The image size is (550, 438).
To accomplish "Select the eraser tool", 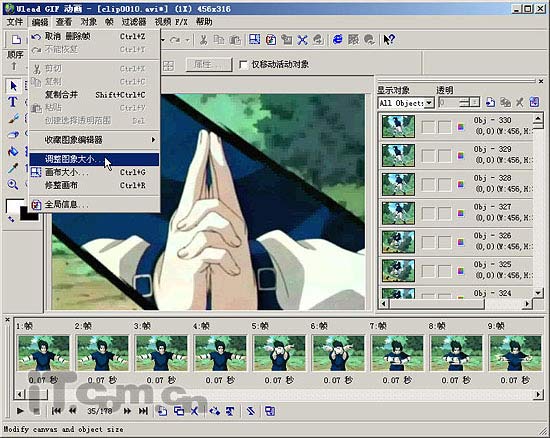I will (13, 135).
